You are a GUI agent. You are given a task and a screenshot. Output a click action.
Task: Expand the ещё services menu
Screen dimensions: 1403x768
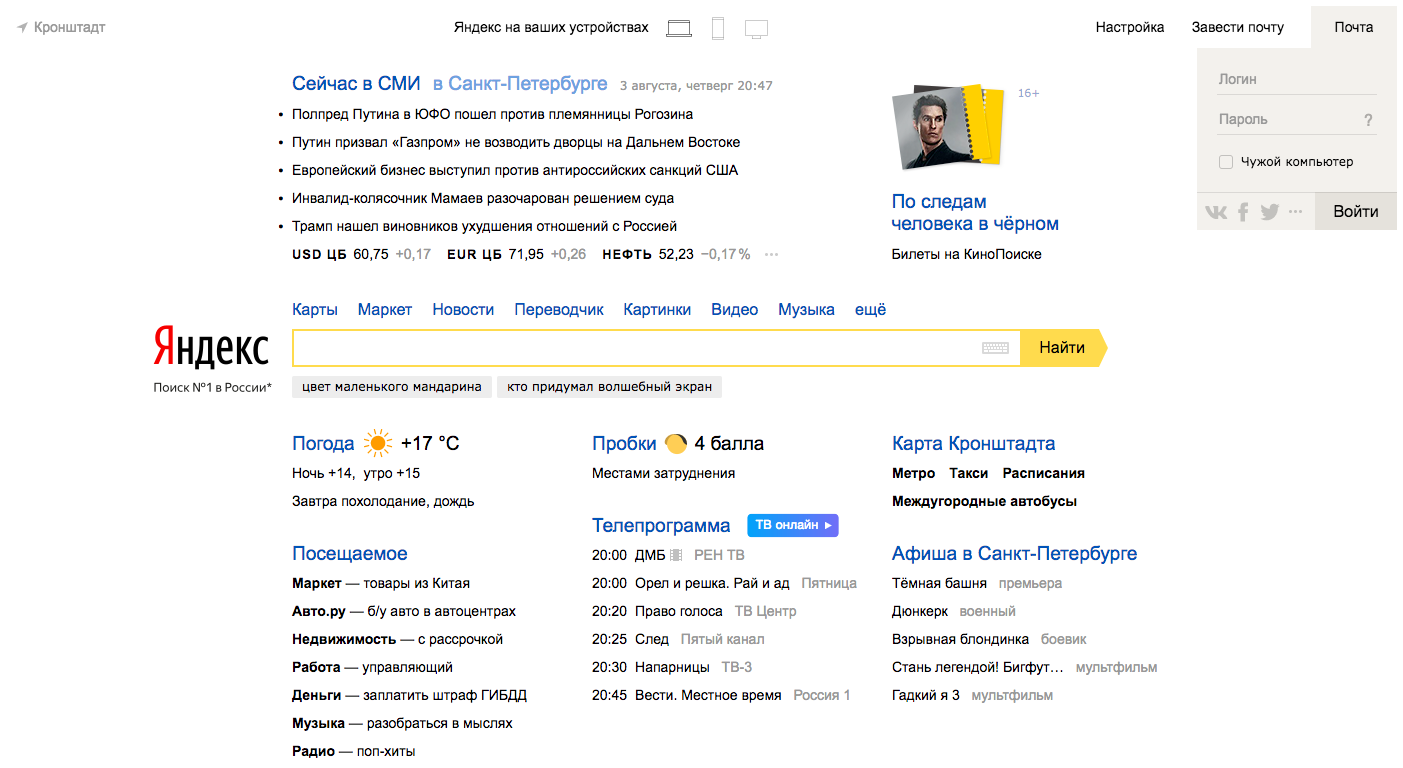871,309
